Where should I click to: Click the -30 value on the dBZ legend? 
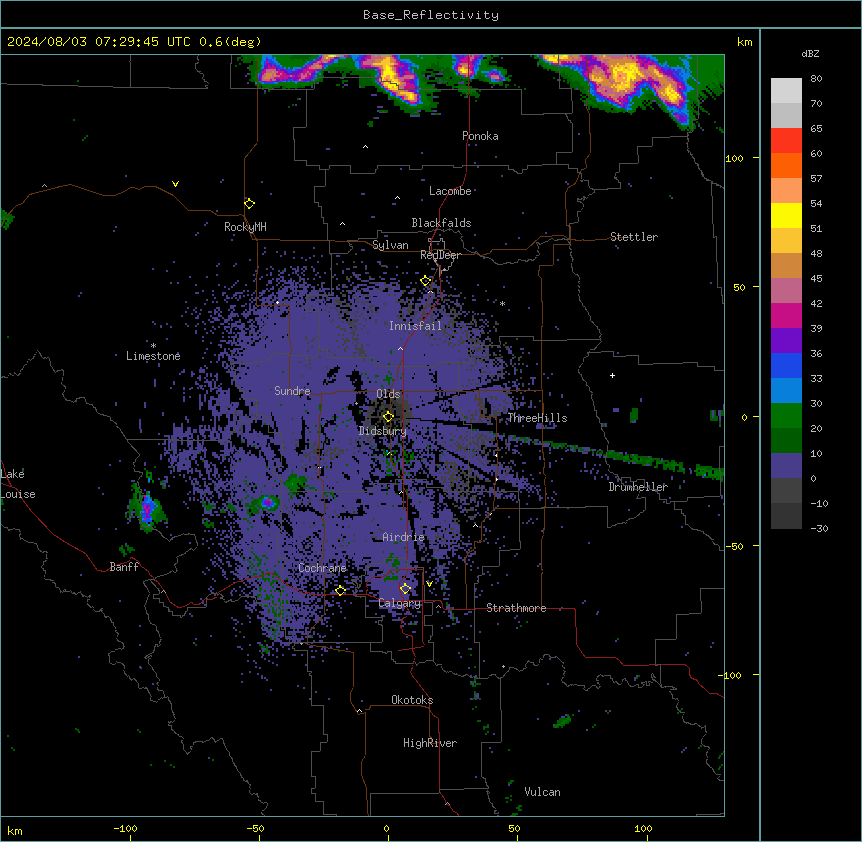pos(819,528)
